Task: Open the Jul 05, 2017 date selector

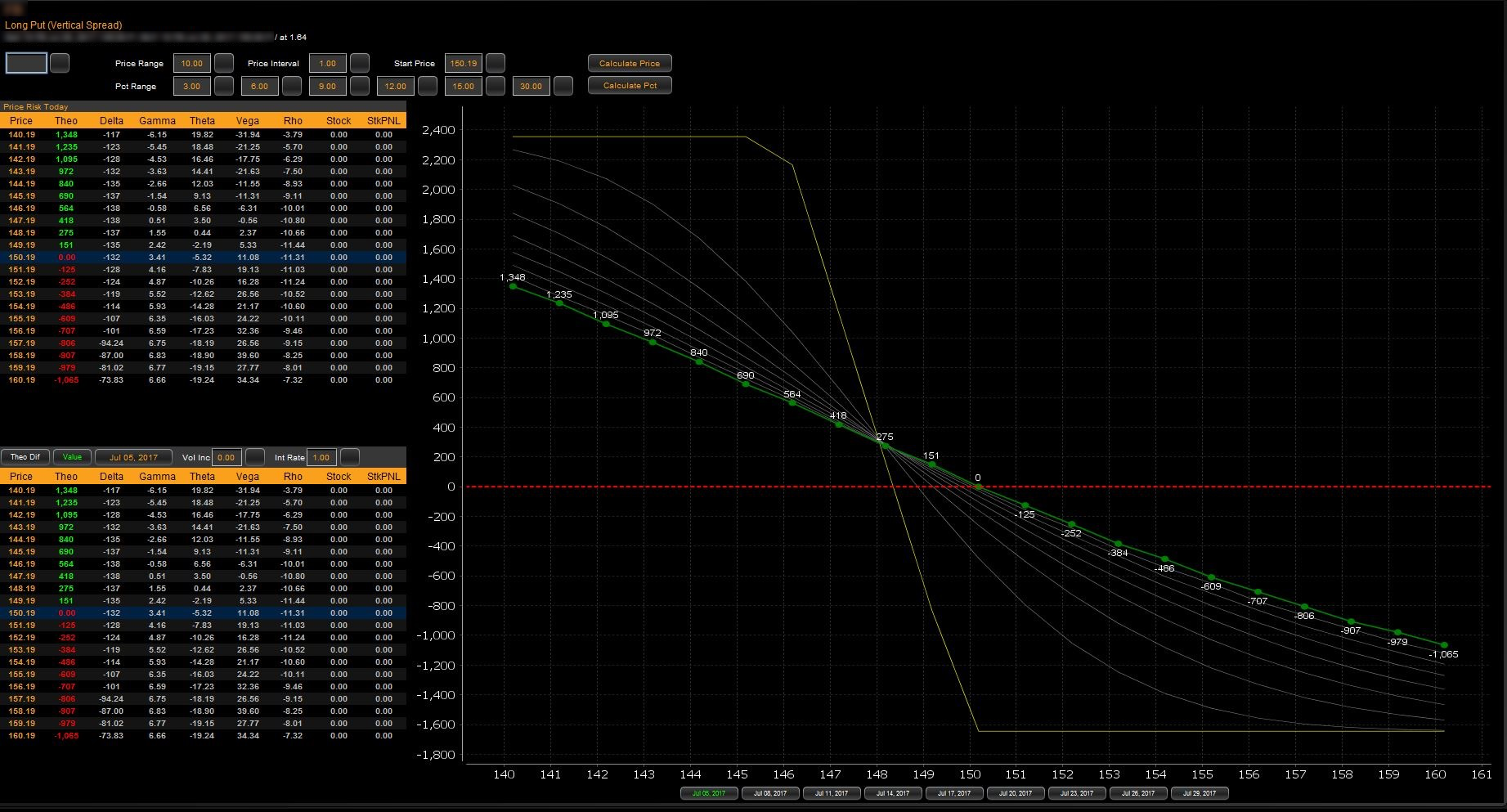Action: click(133, 457)
